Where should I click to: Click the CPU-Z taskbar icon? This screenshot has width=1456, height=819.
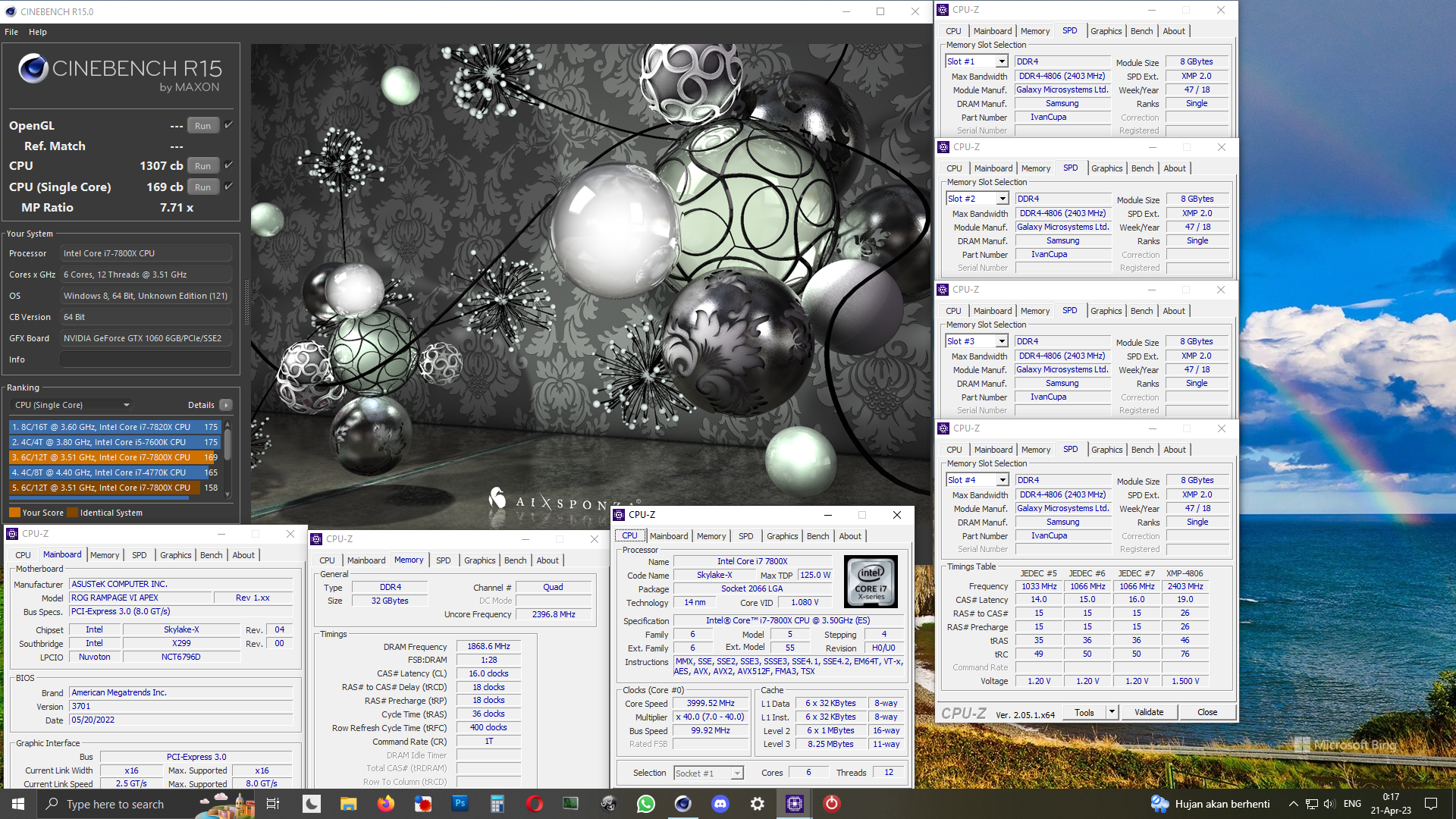tap(794, 804)
